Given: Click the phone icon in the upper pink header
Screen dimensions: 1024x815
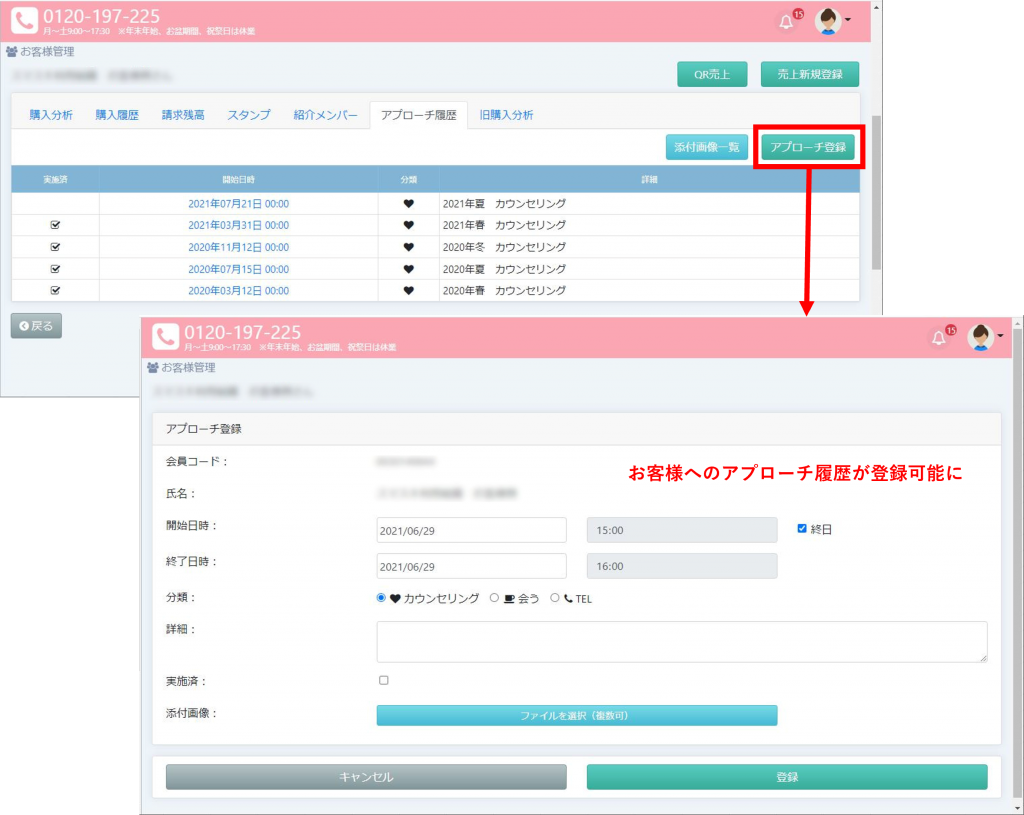Looking at the screenshot, I should (x=24, y=21).
